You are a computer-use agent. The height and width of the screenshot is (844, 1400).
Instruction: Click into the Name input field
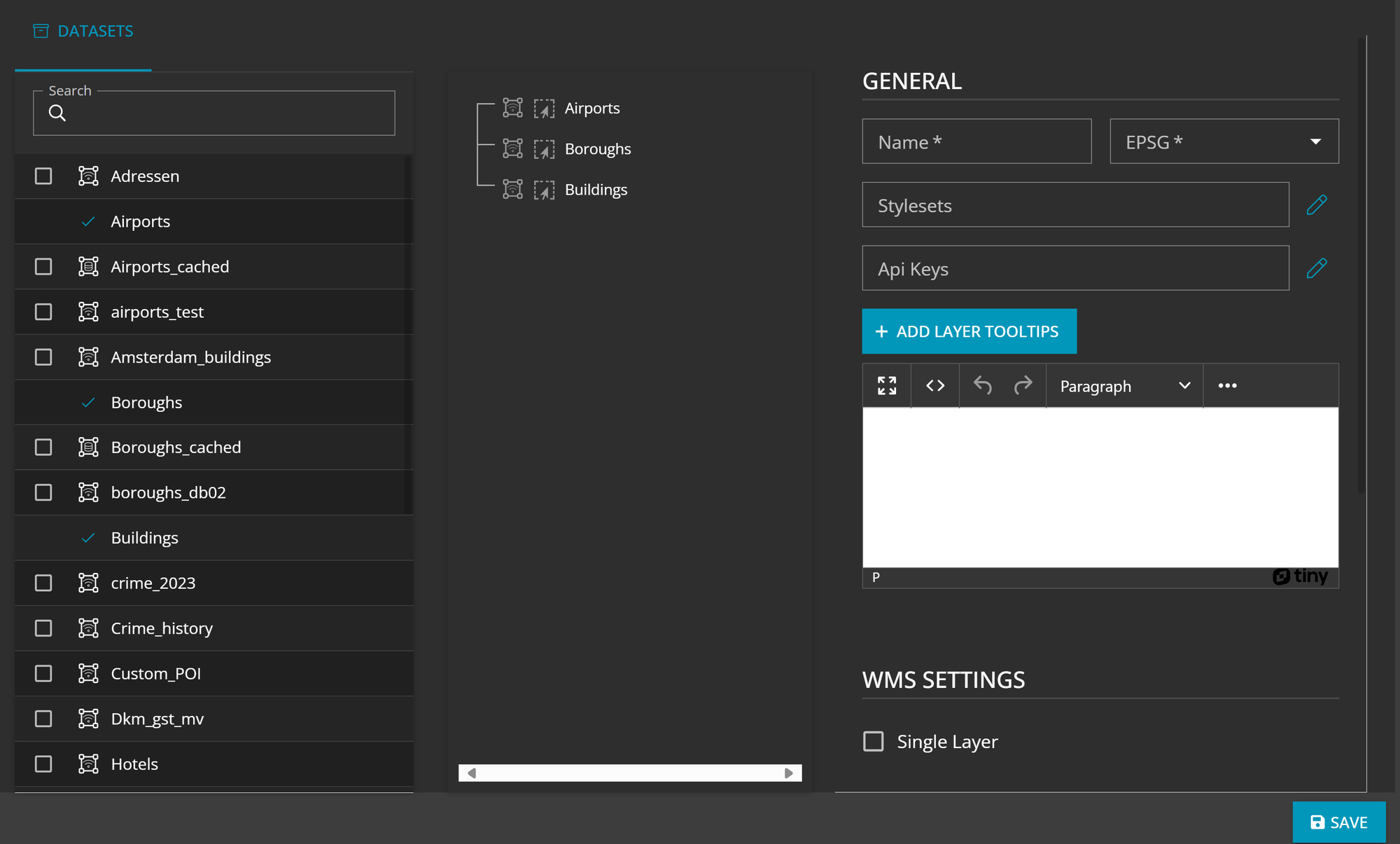(x=976, y=141)
